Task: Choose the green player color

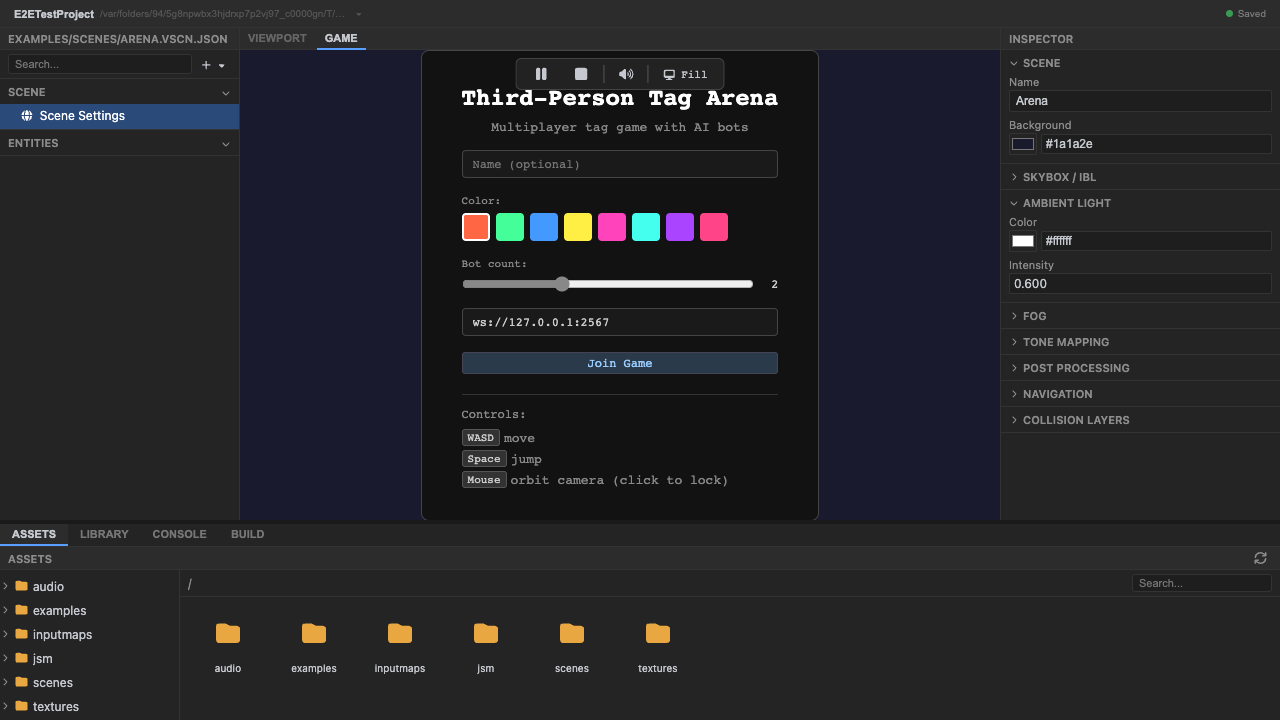Action: [510, 227]
